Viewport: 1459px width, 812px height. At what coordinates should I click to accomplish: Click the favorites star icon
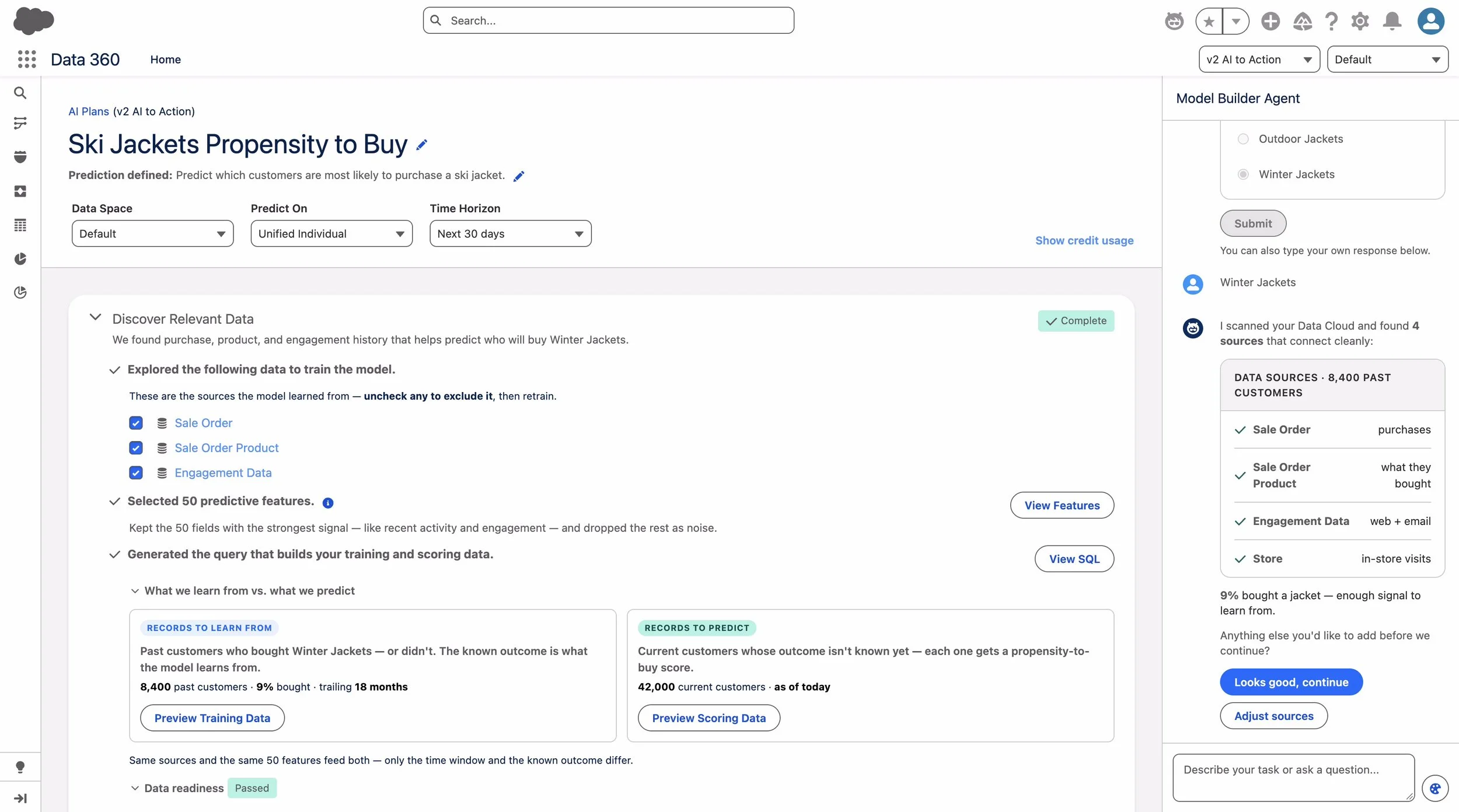coord(1209,22)
